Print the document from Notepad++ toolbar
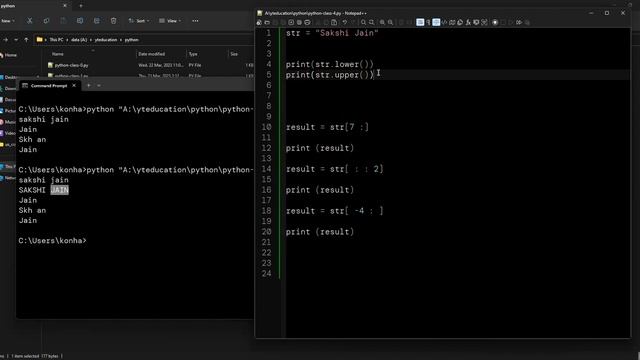 [307, 22]
